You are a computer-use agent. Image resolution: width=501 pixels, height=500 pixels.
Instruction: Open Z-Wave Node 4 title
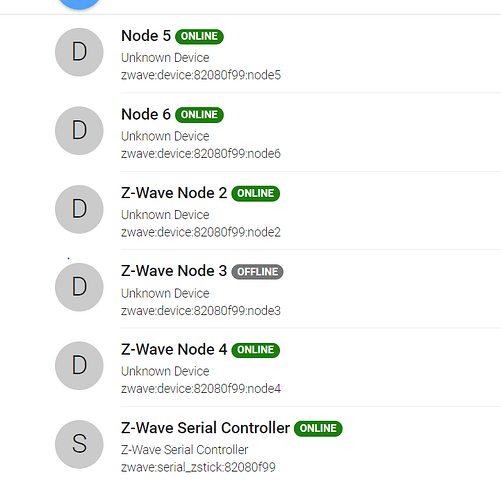174,349
